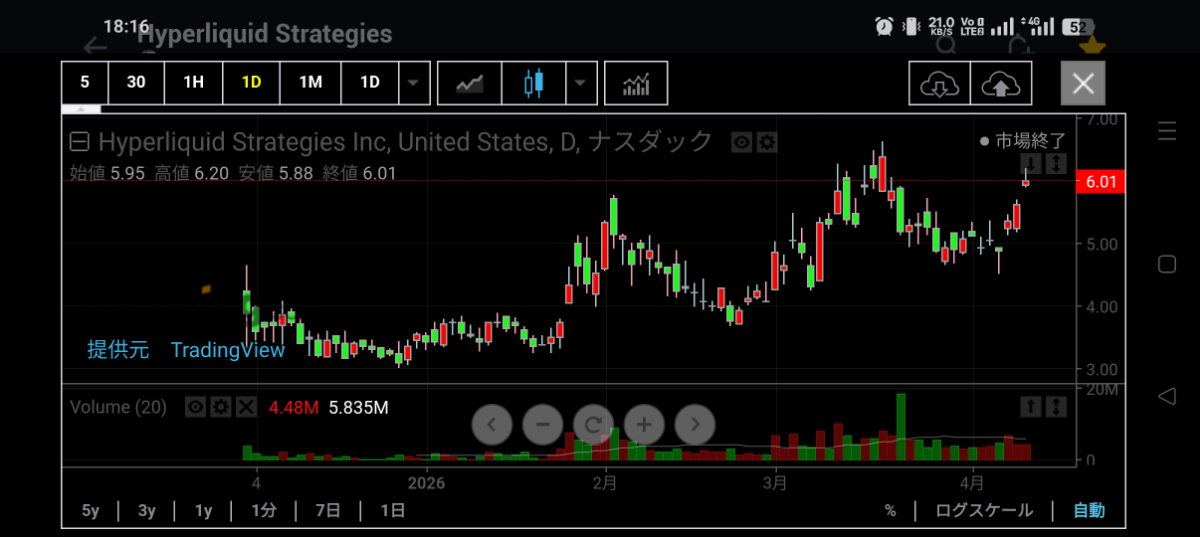The width and height of the screenshot is (1200, 537).
Task: Open Volume indicator settings gear
Action: tap(221, 407)
